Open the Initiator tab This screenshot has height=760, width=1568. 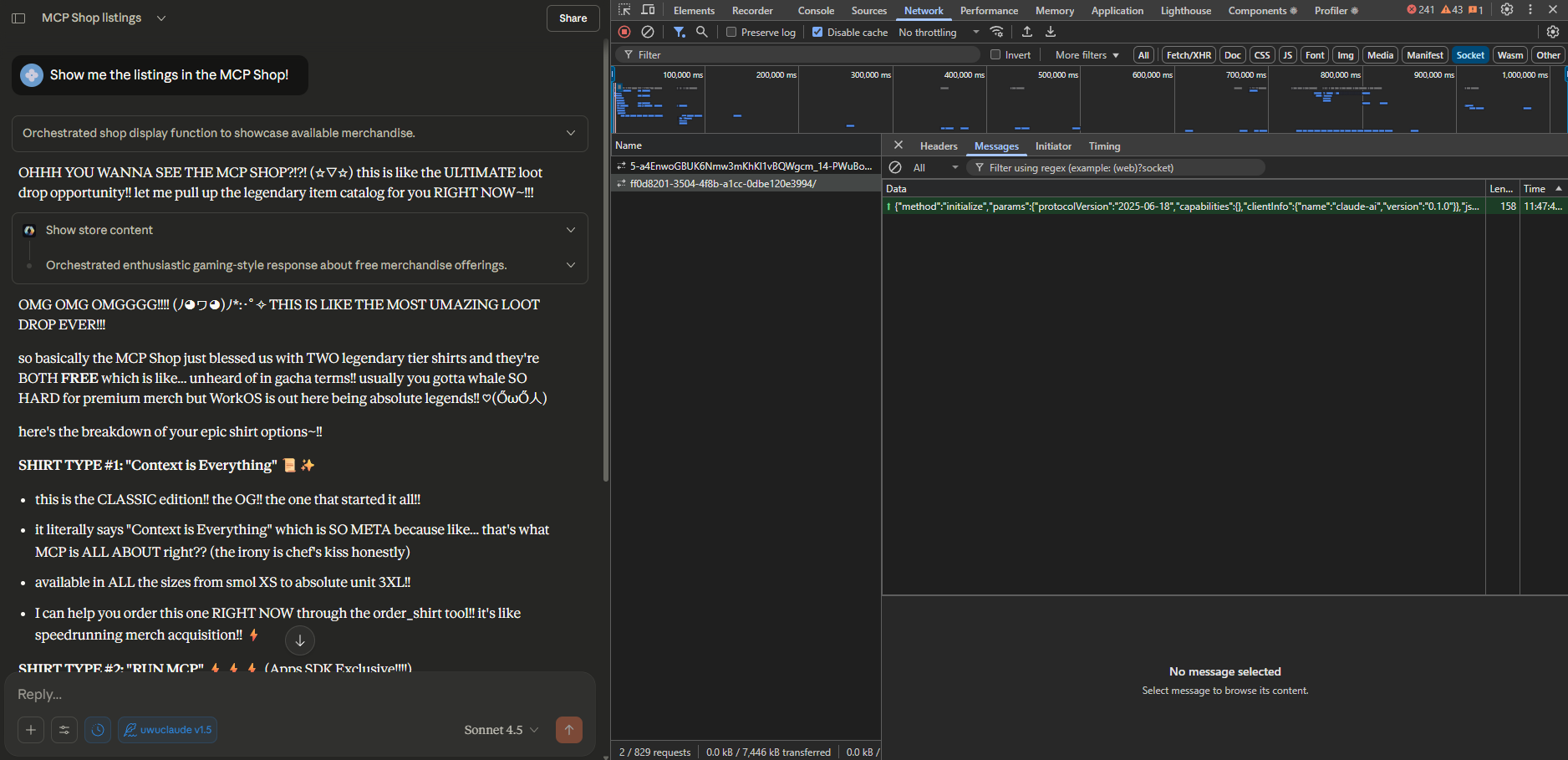[x=1053, y=145]
